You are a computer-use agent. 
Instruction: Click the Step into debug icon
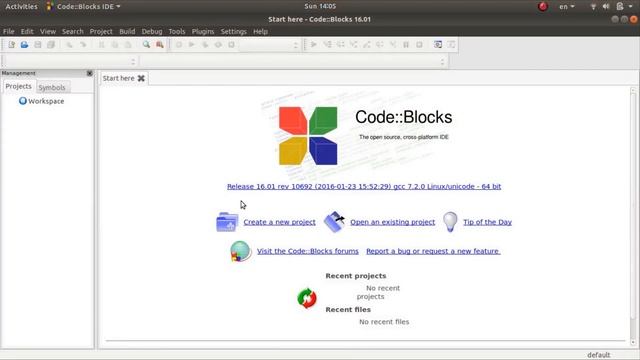(x=353, y=44)
